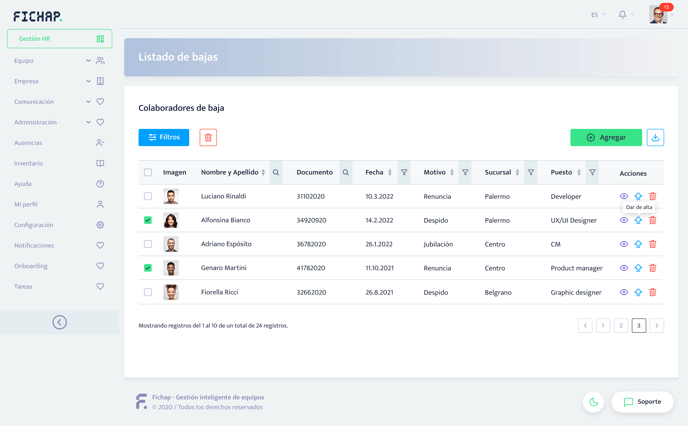Search in the Documento column
Screen dimensions: 688x426
(x=346, y=172)
